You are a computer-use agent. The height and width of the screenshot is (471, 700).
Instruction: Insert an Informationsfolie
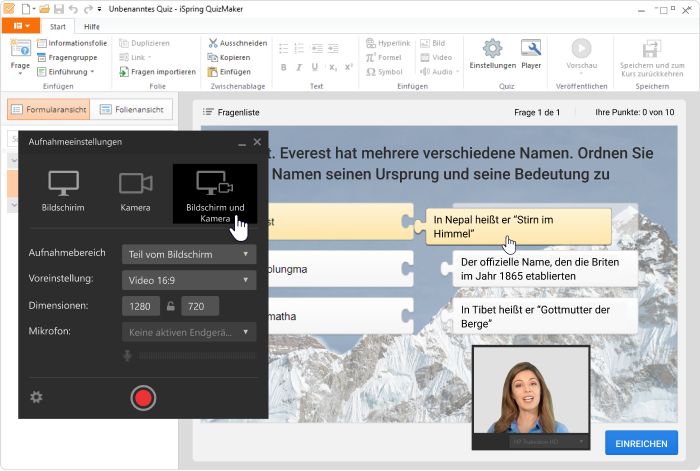pyautogui.click(x=72, y=43)
